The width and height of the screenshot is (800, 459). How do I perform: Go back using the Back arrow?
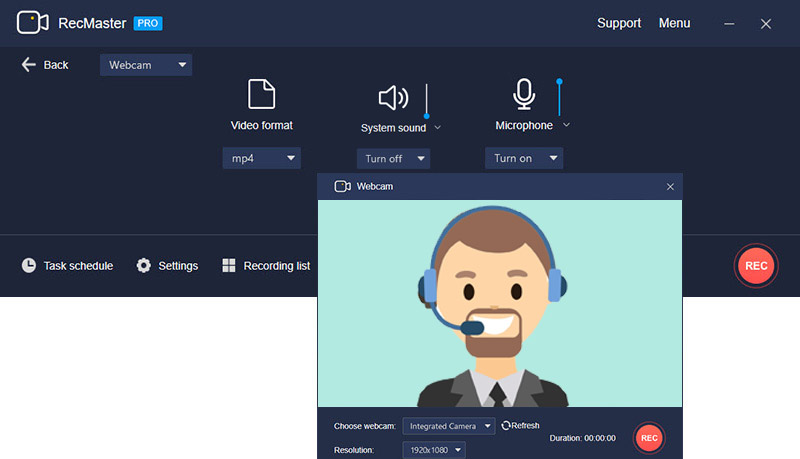pyautogui.click(x=29, y=65)
